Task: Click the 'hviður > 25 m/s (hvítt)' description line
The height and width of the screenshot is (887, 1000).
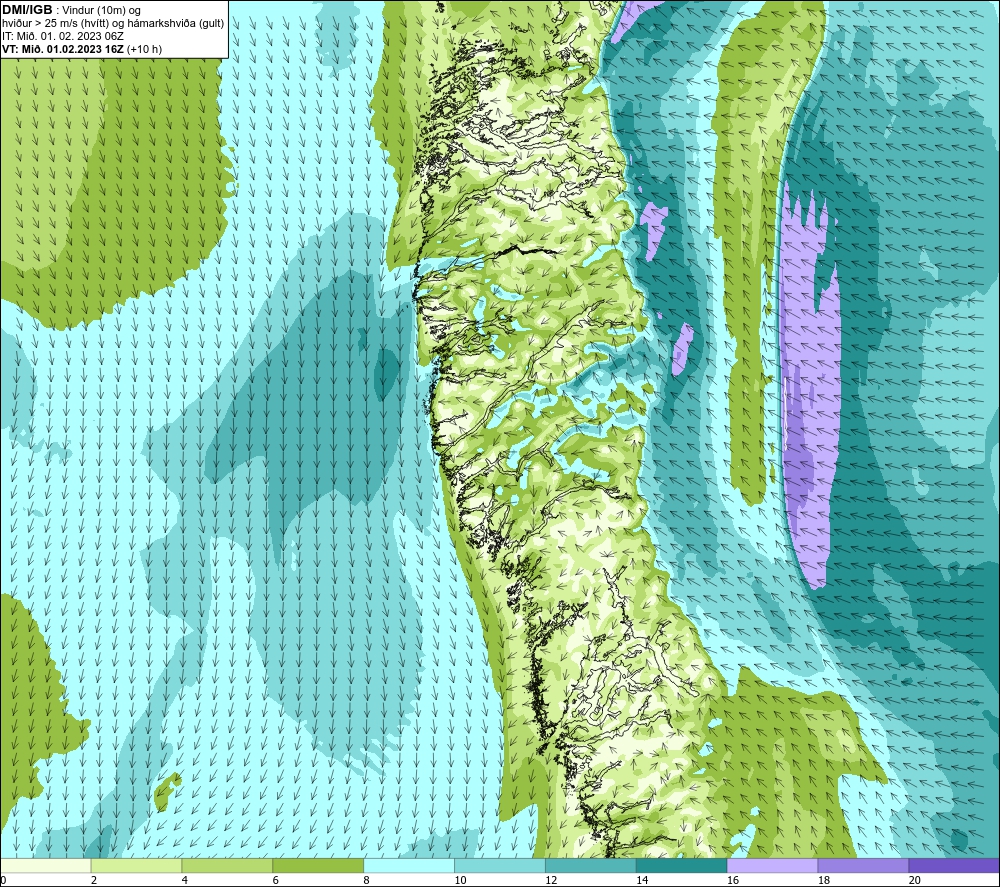Action: pos(113,24)
